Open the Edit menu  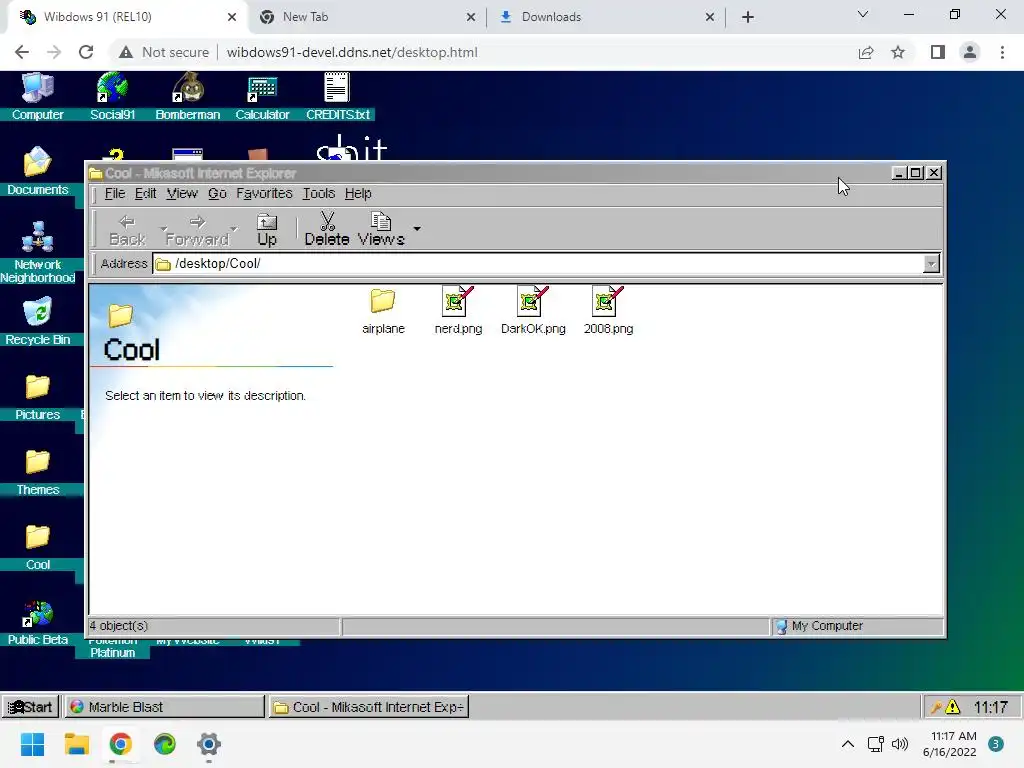pyautogui.click(x=145, y=193)
